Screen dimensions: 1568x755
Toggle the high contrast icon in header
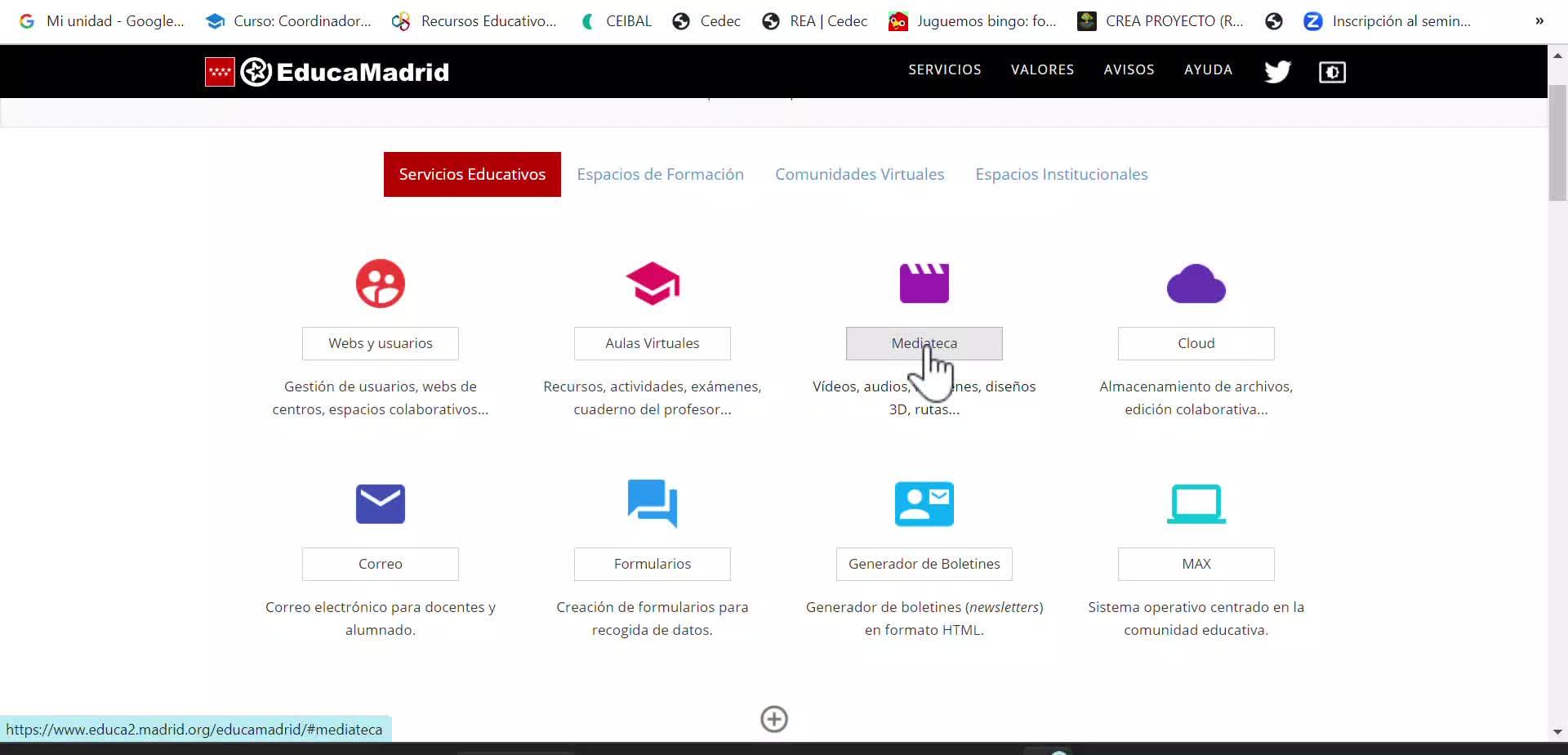click(x=1332, y=72)
